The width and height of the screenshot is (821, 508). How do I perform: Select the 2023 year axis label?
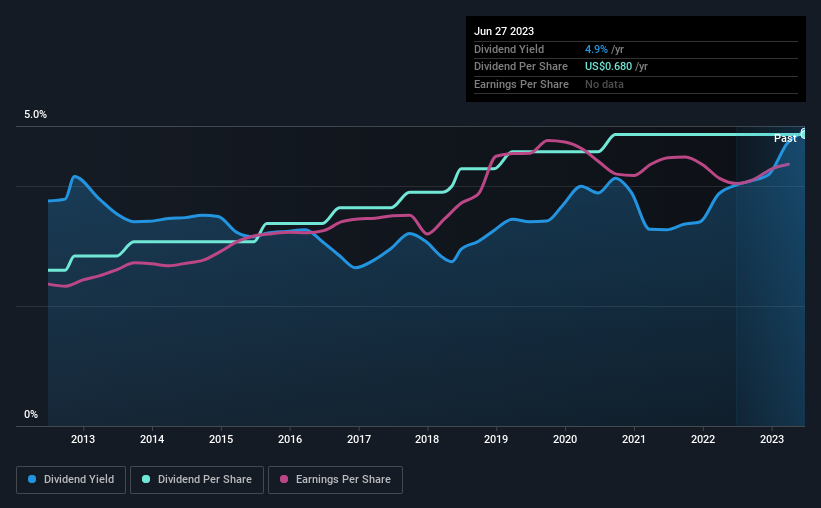coord(772,439)
